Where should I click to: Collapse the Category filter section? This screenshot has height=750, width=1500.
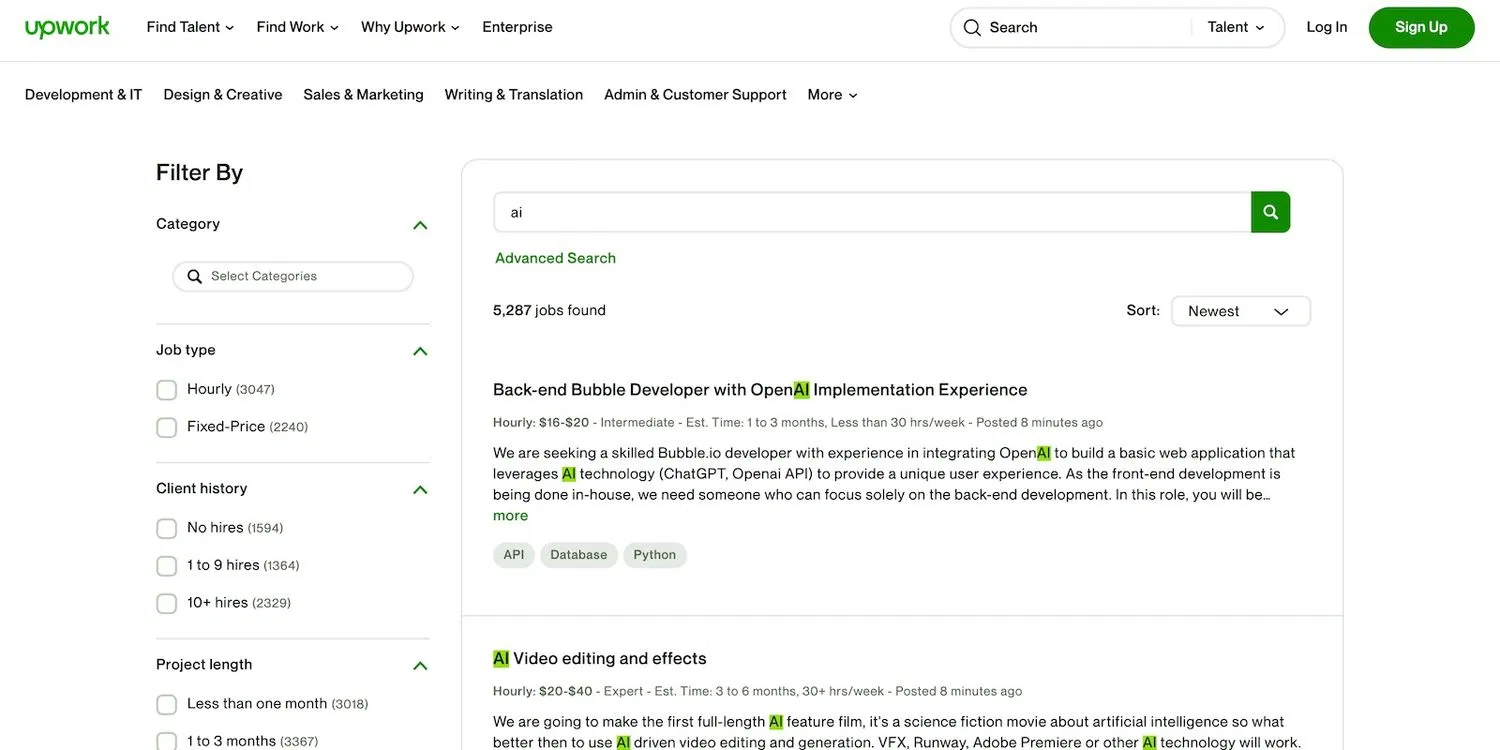click(x=420, y=225)
